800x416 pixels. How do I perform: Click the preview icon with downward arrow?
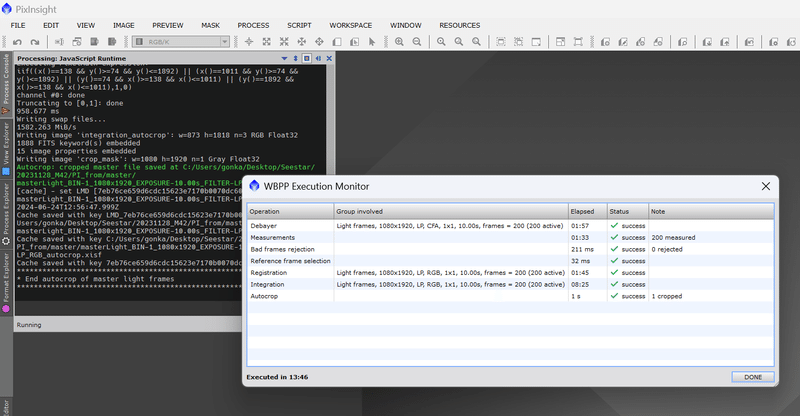coord(707,42)
